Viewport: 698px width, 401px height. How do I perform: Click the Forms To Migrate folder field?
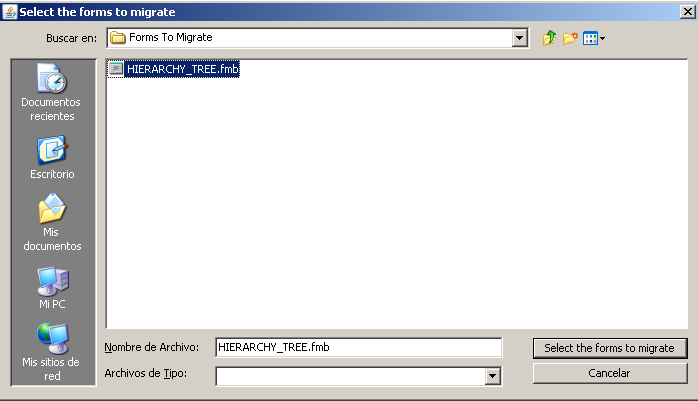tap(310, 38)
